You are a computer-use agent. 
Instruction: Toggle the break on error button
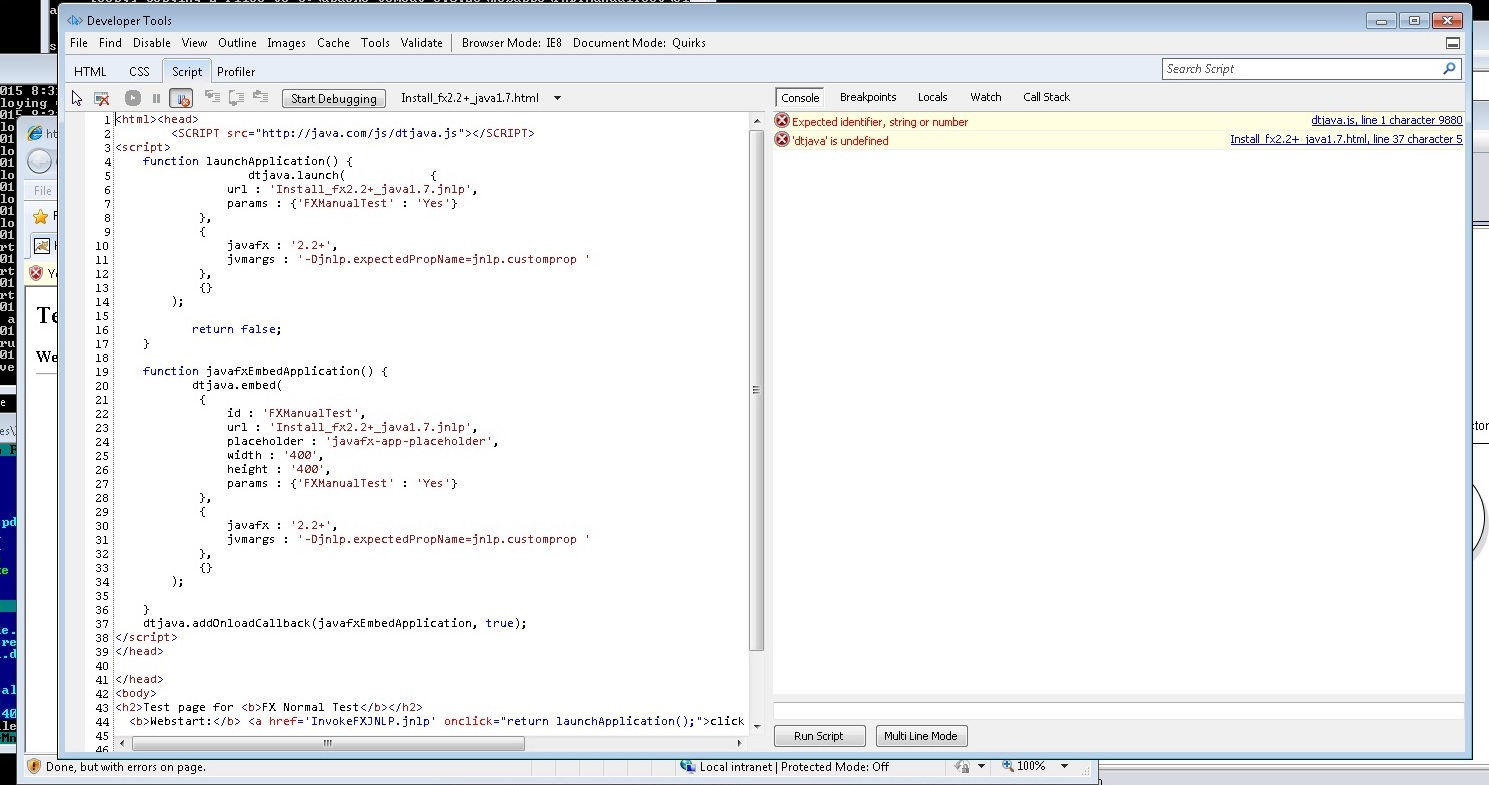[181, 98]
